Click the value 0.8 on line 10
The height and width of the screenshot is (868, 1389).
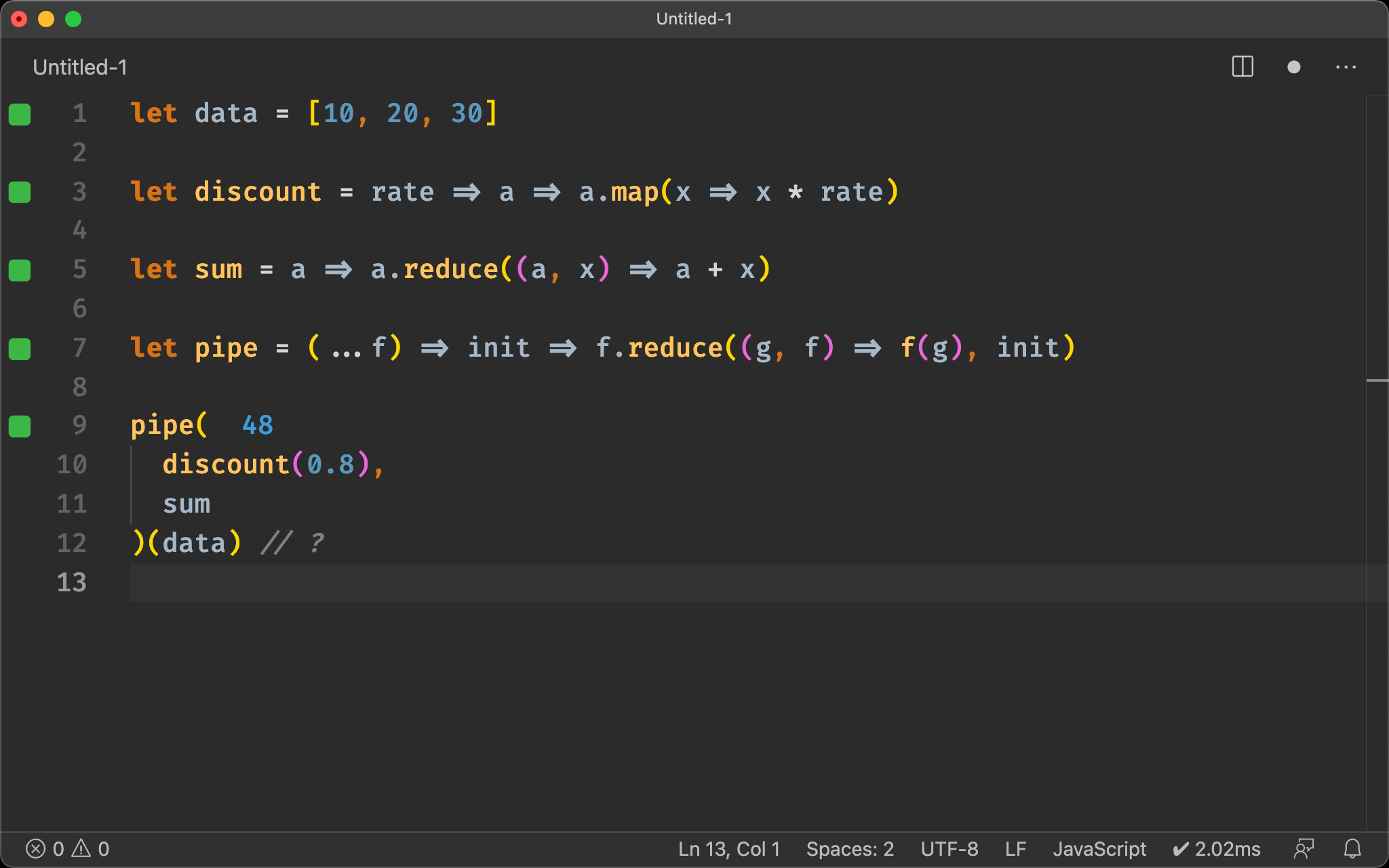coord(330,465)
